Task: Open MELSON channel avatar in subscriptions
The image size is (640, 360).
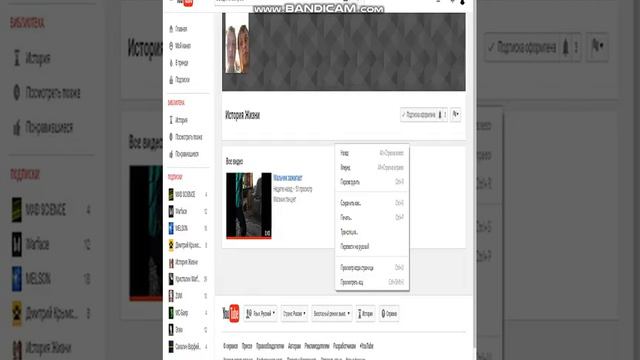Action: pyautogui.click(x=171, y=228)
